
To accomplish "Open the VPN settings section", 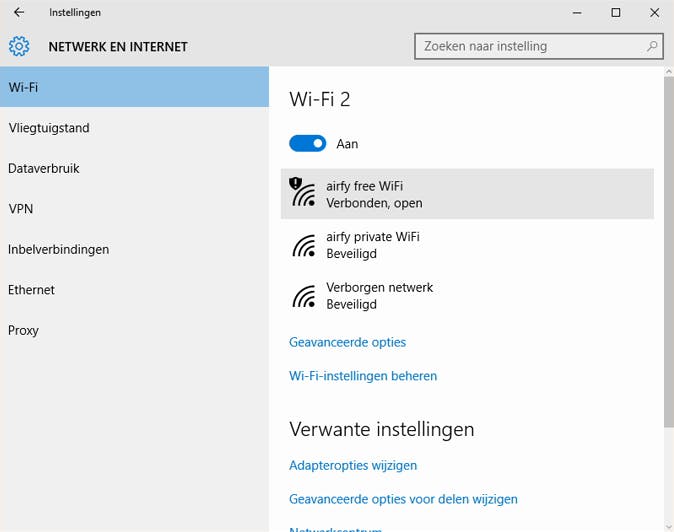I will [x=21, y=209].
